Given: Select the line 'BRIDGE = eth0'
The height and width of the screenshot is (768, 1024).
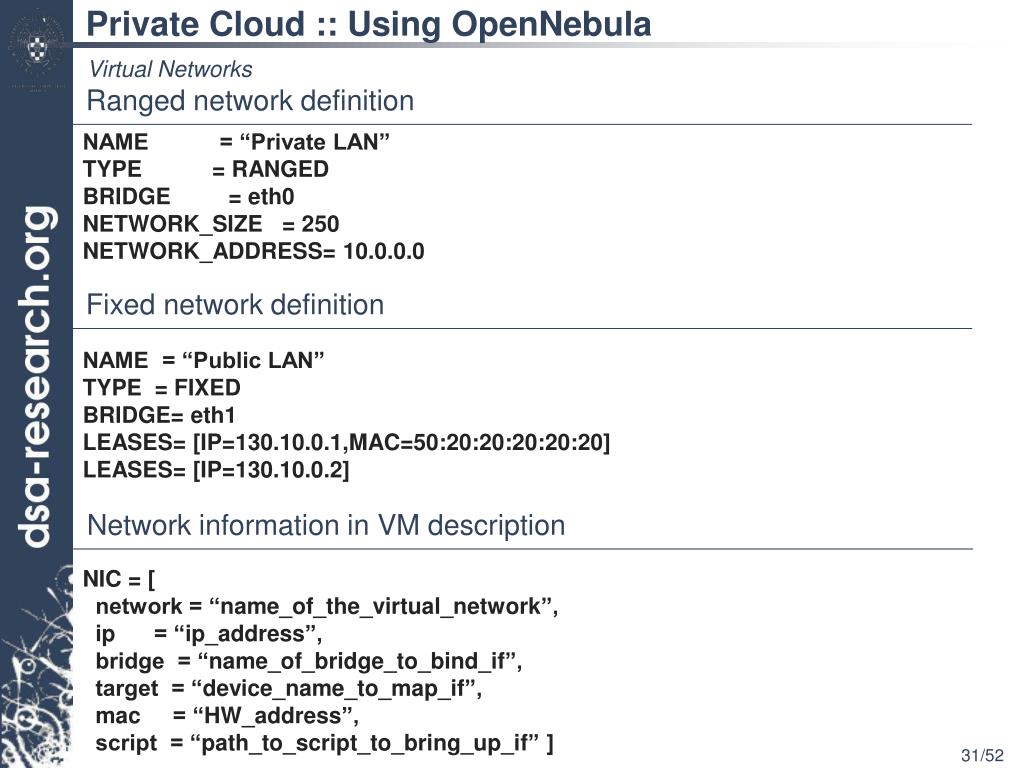Looking at the screenshot, I should [x=189, y=197].
